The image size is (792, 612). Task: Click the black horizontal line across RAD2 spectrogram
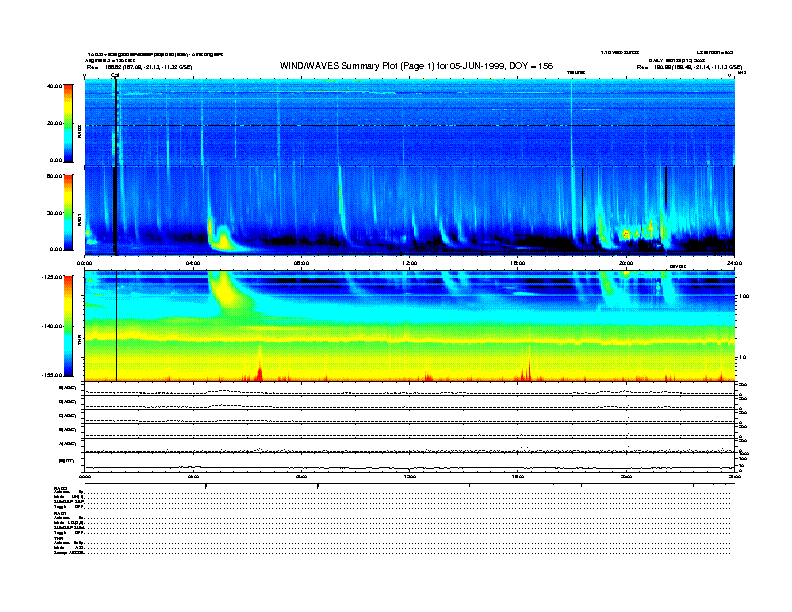409,125
